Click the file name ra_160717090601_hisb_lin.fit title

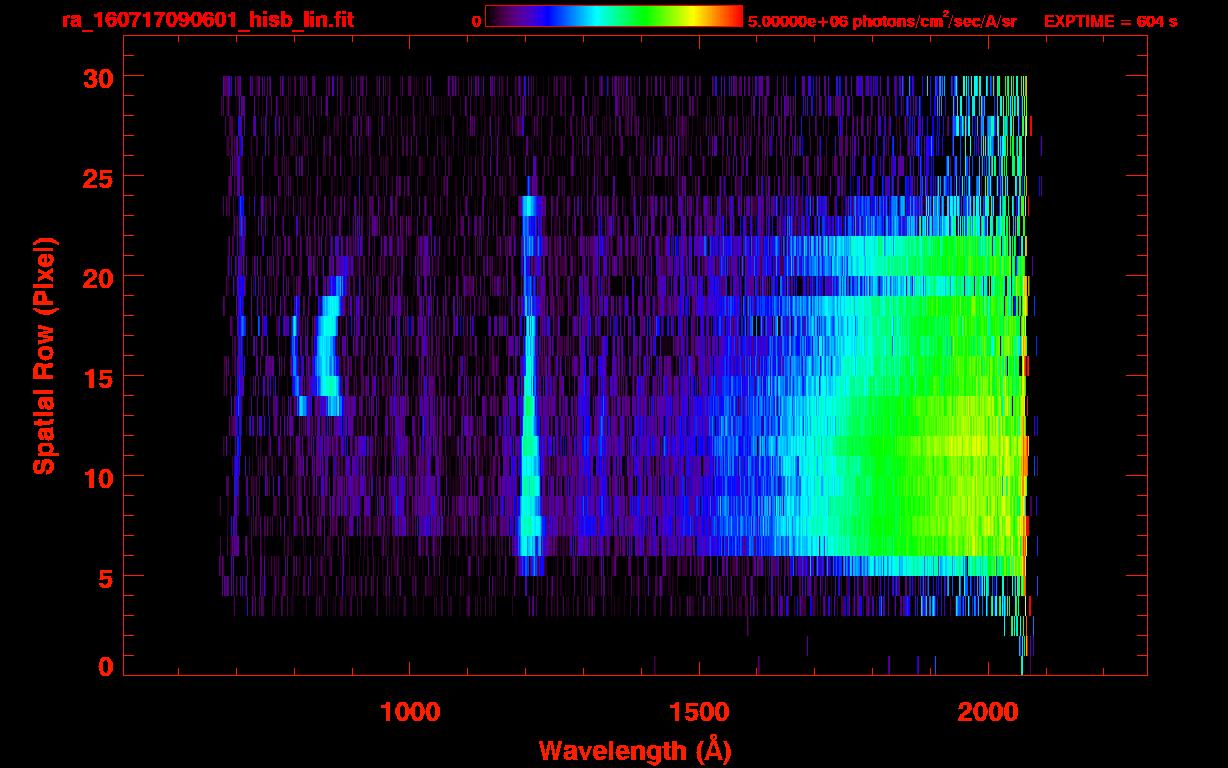pyautogui.click(x=207, y=20)
